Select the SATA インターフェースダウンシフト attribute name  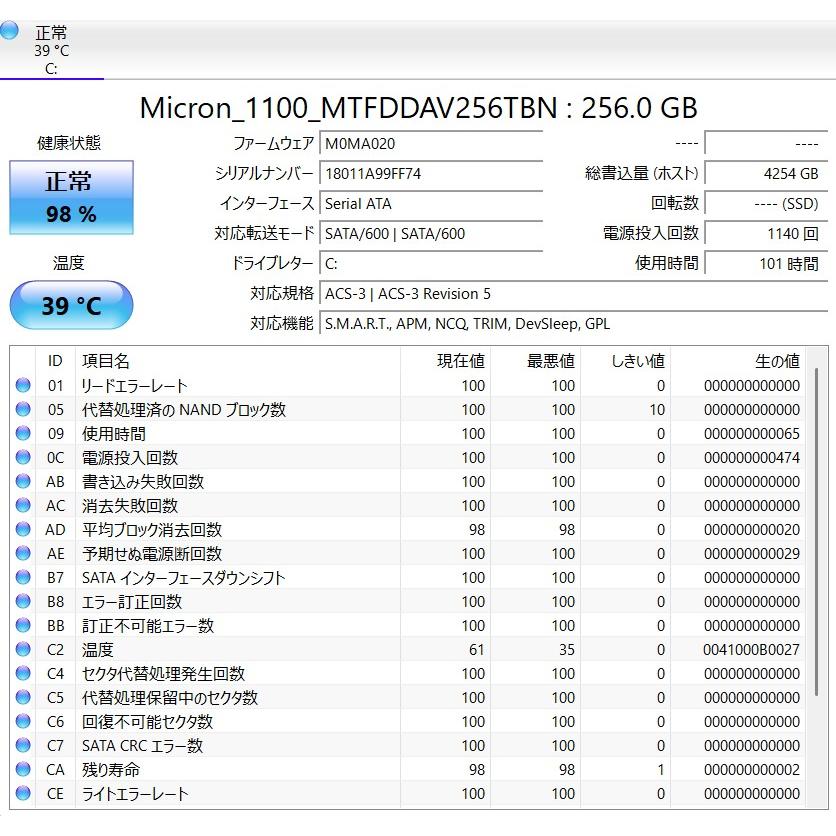click(x=183, y=577)
